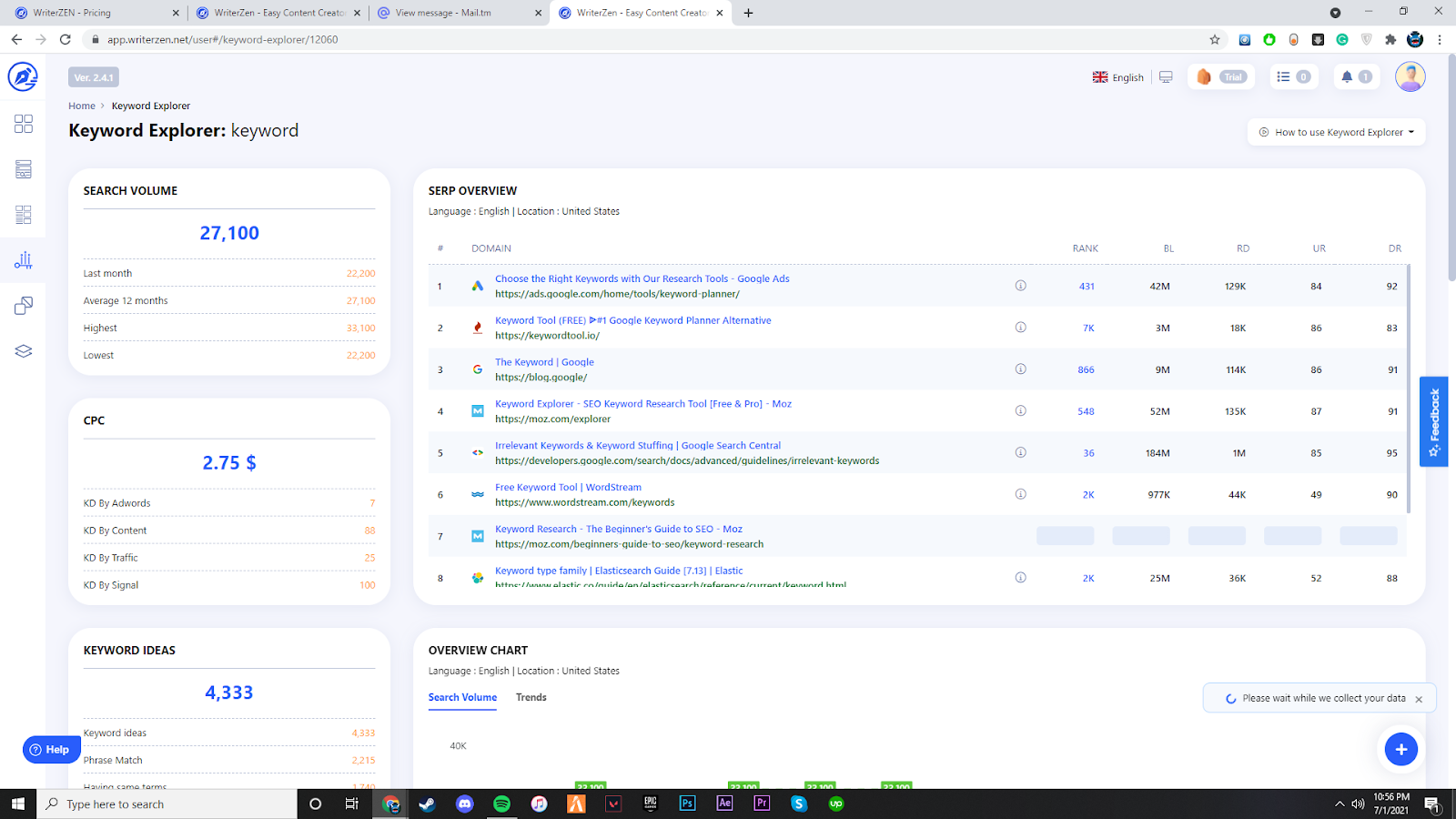The height and width of the screenshot is (819, 1456).
Task: Select the active Keyword Explorer chart icon in sidebar
Action: pyautogui.click(x=24, y=260)
